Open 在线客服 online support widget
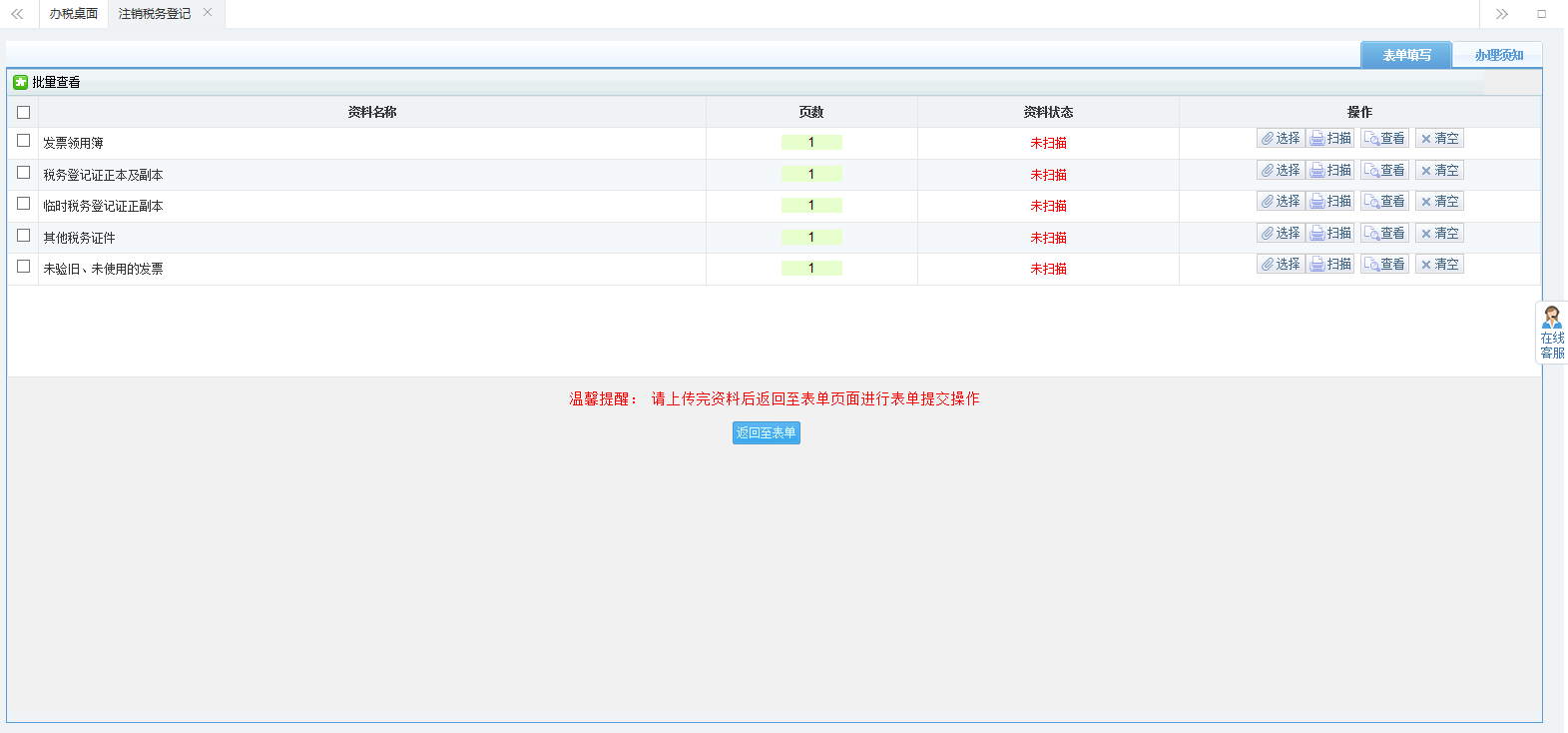1568x733 pixels. pos(1551,334)
